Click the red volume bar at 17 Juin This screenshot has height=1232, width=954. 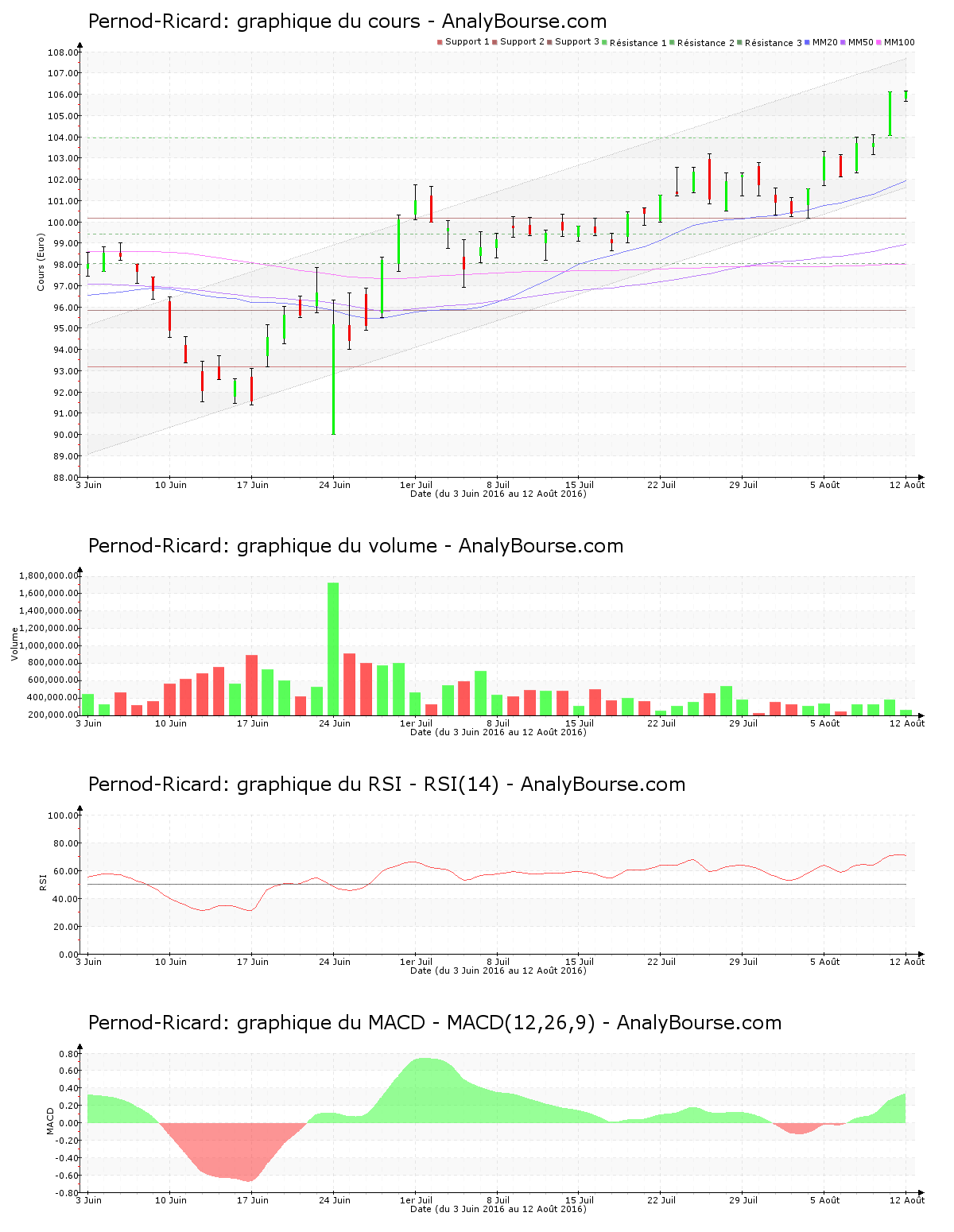[252, 684]
